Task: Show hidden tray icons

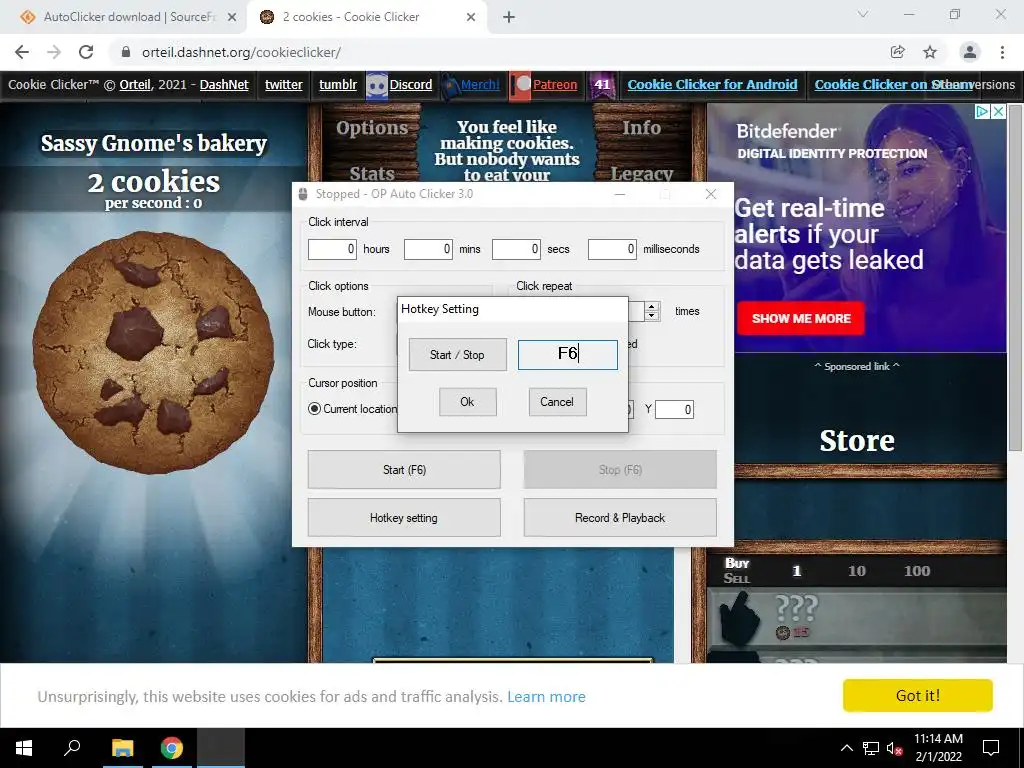Action: [846, 748]
